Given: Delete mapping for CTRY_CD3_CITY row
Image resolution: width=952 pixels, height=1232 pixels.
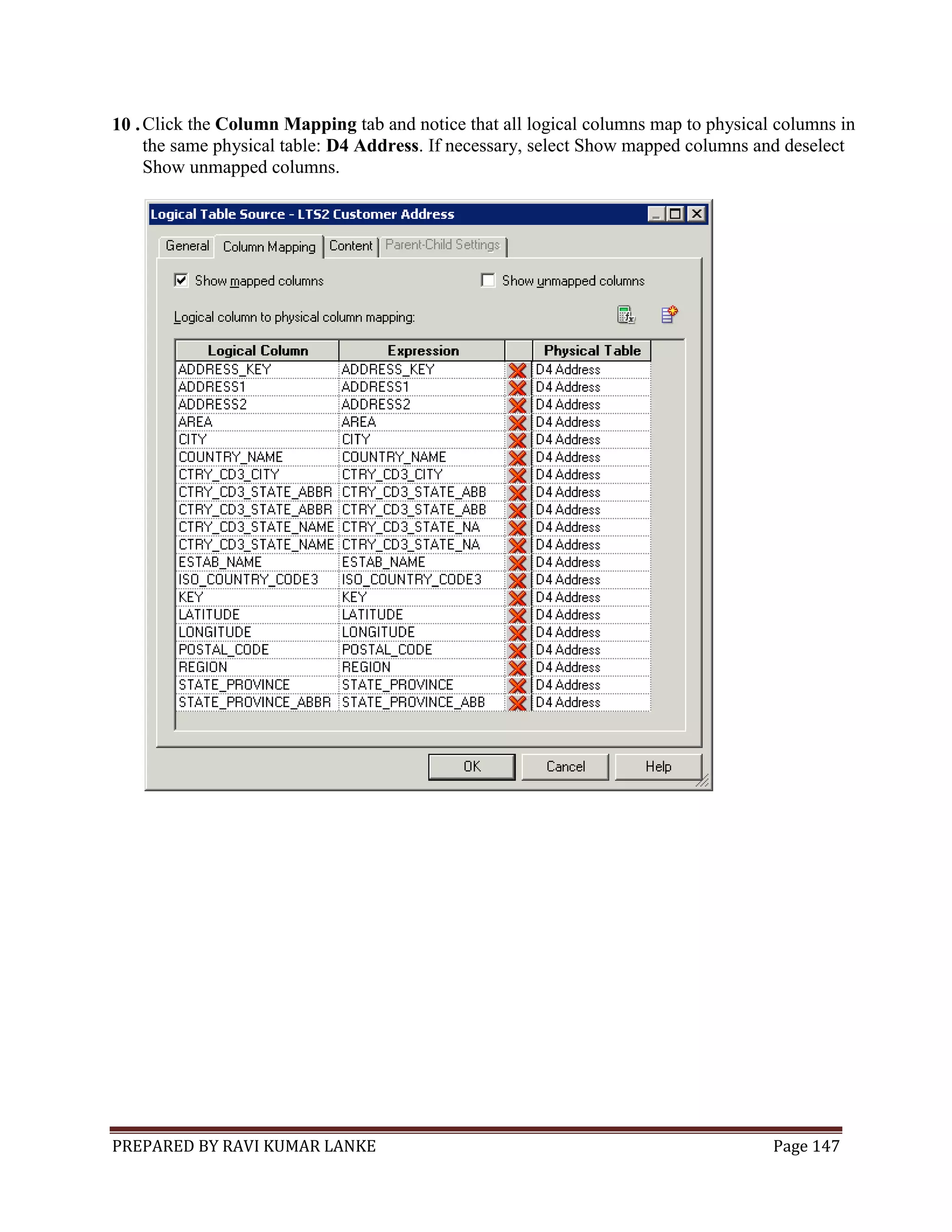Looking at the screenshot, I should [517, 475].
